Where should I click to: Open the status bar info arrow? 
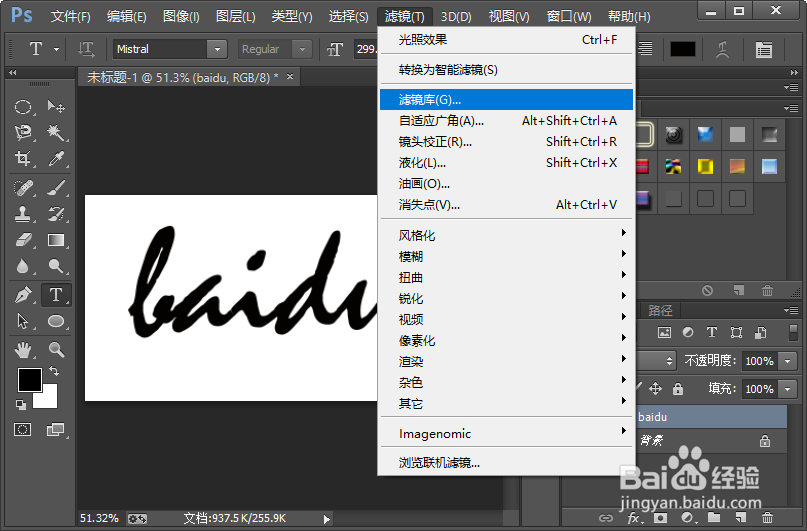326,519
